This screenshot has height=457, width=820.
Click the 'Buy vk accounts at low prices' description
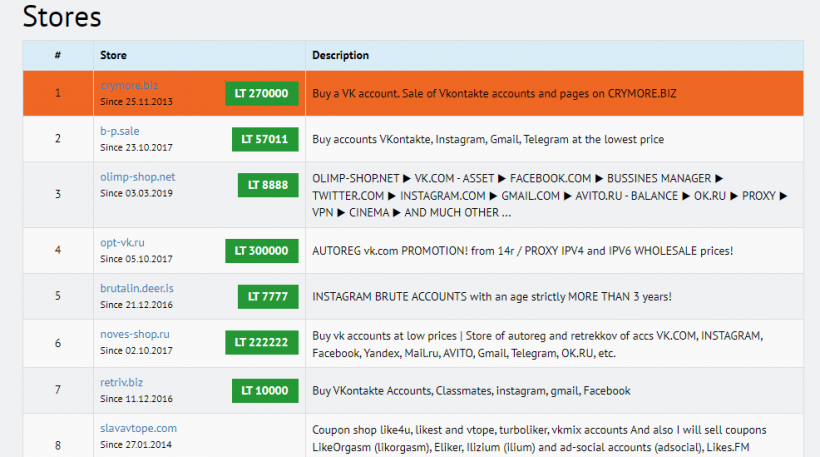538,344
